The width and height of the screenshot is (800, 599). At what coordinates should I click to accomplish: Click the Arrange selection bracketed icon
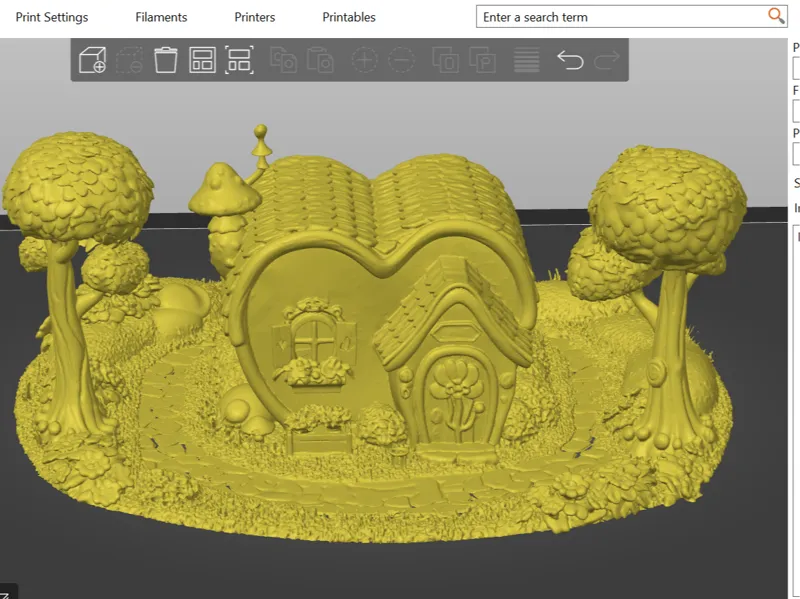239,60
